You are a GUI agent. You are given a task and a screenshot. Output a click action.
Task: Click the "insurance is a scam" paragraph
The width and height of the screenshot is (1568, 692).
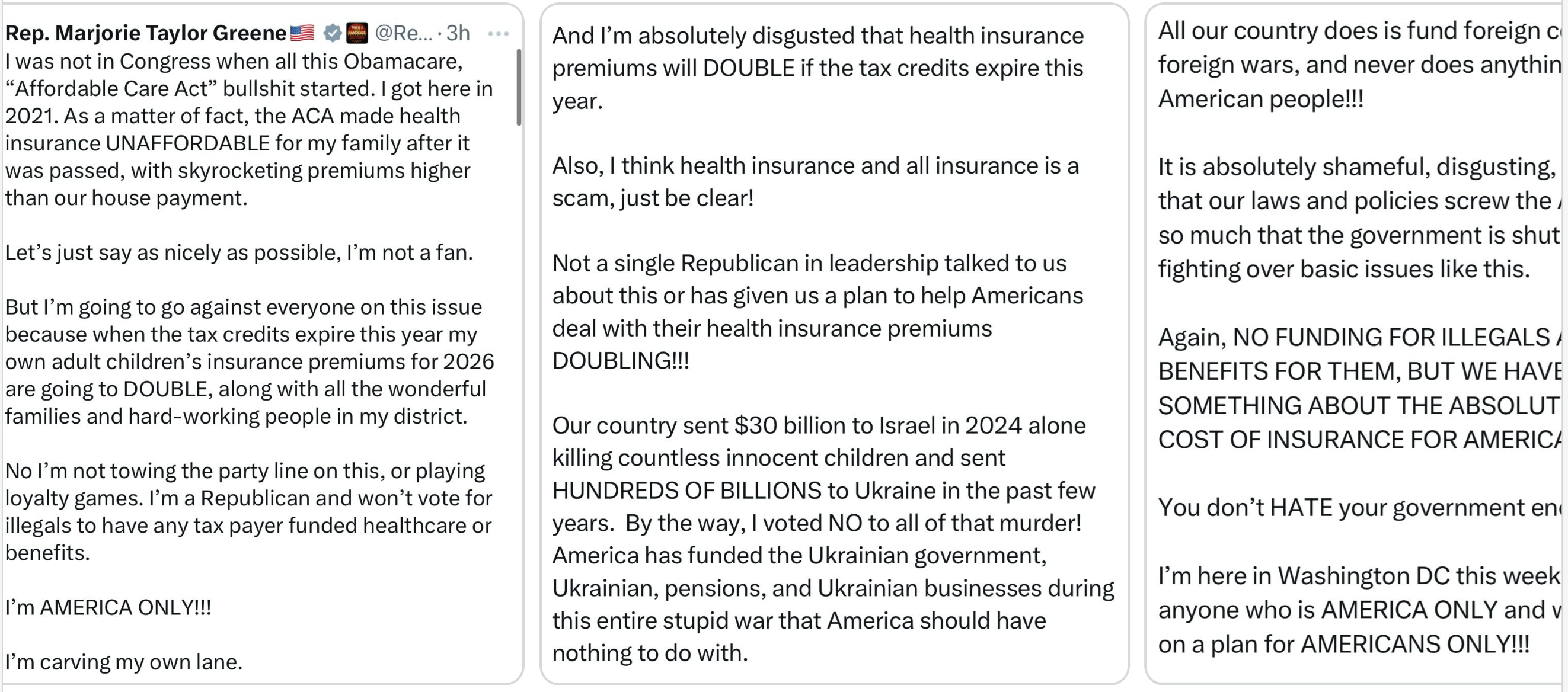815,182
